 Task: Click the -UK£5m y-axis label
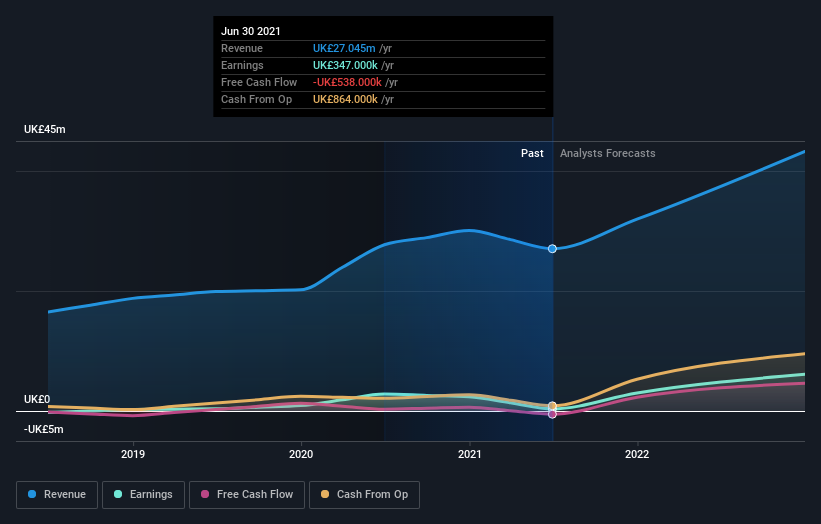point(43,429)
